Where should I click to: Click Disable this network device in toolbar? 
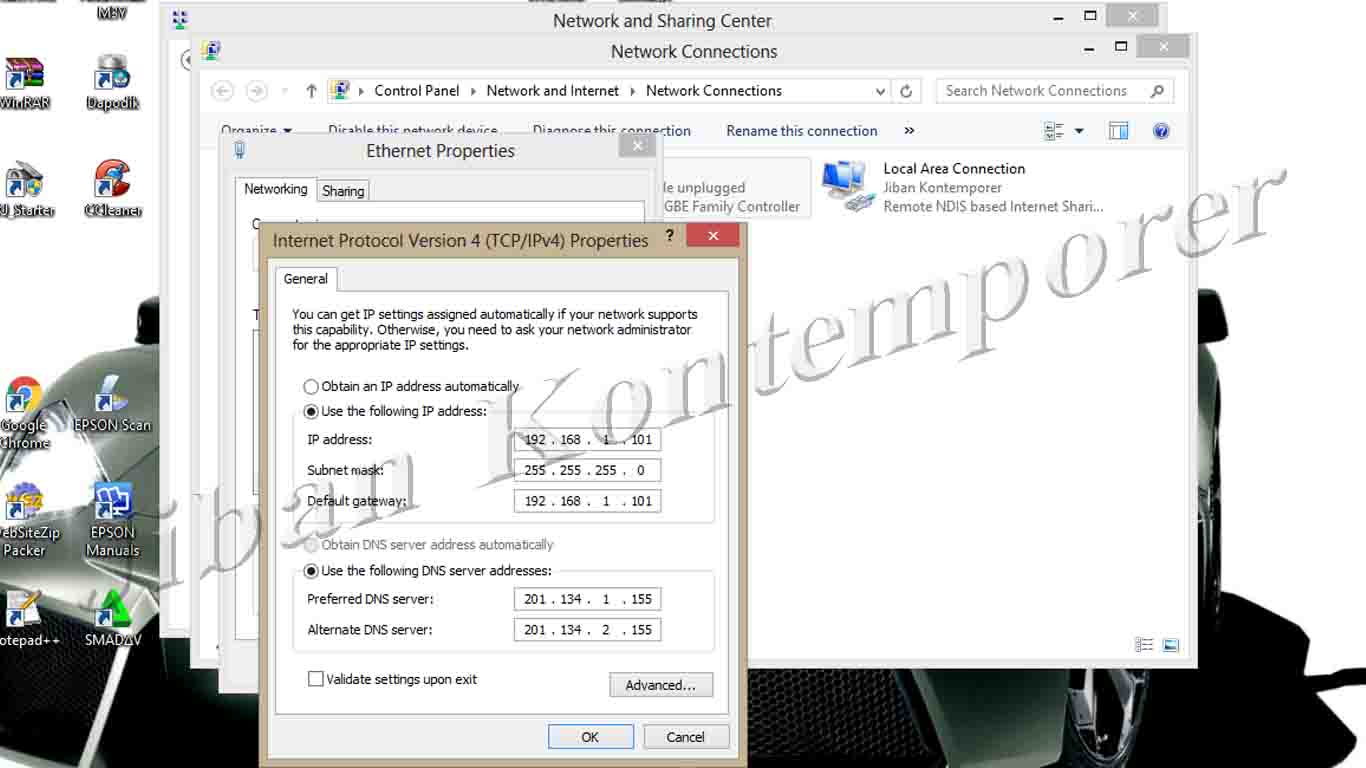[412, 131]
